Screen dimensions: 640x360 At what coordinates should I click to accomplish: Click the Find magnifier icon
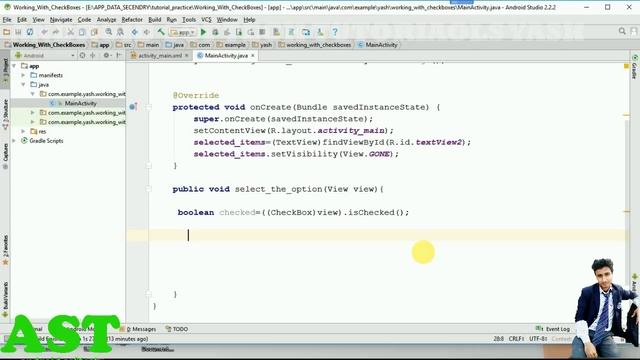click(x=109, y=32)
